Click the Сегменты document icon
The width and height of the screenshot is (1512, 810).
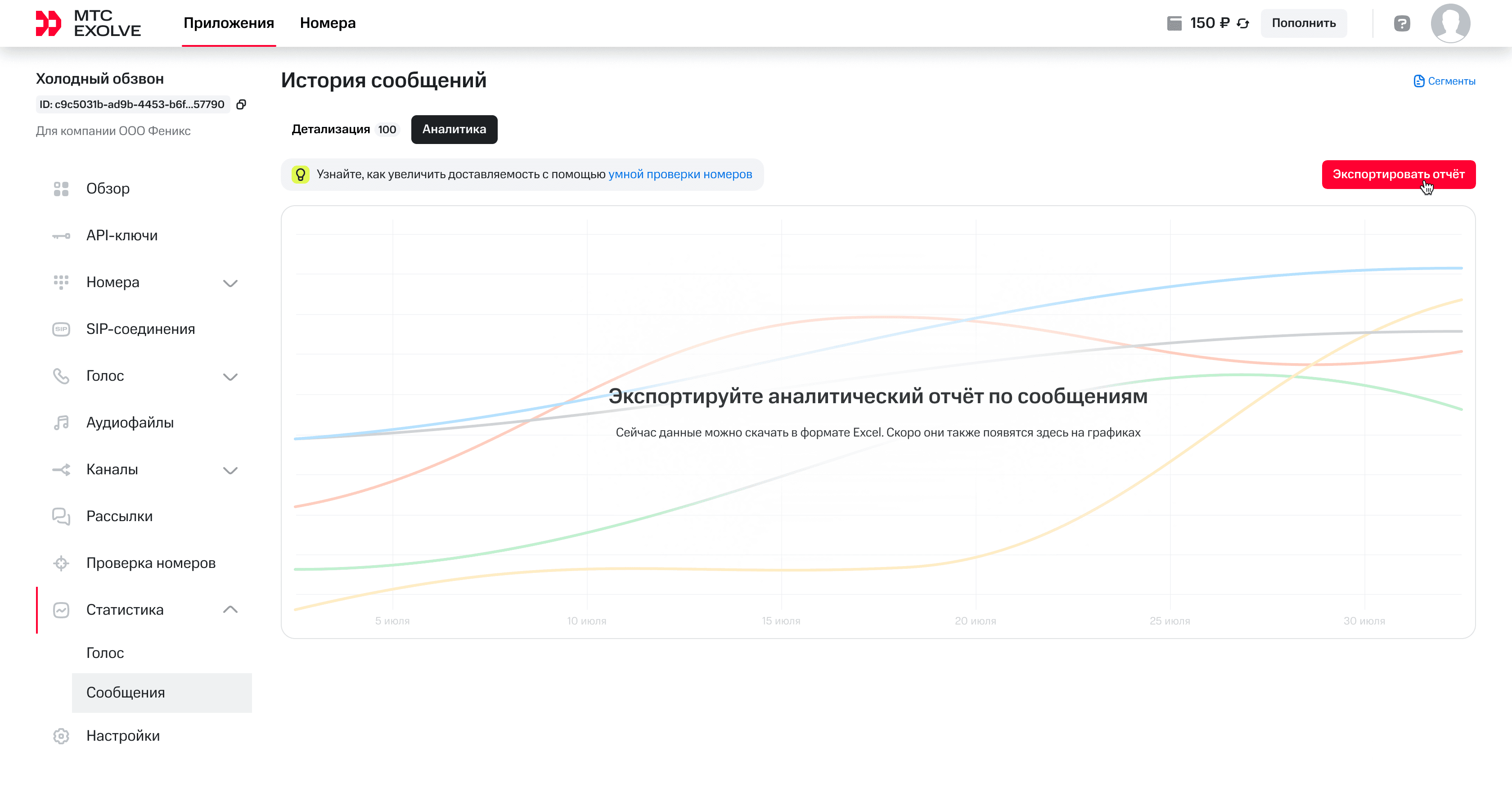pos(1419,81)
